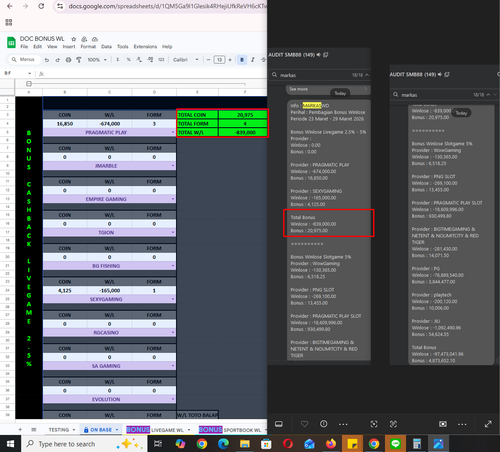
Task: Open the Google Sheets home logo
Action: point(11,43)
